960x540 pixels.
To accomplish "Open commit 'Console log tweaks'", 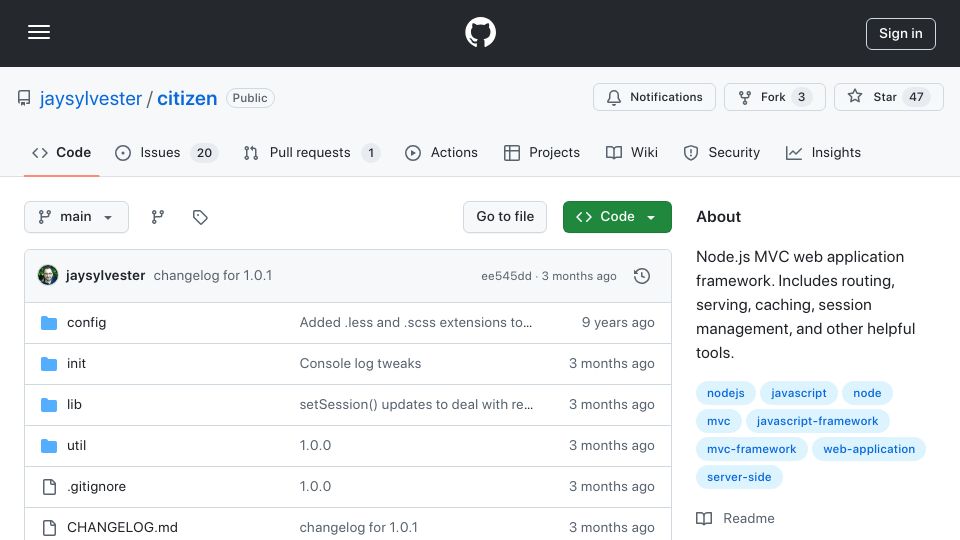I will click(x=360, y=364).
